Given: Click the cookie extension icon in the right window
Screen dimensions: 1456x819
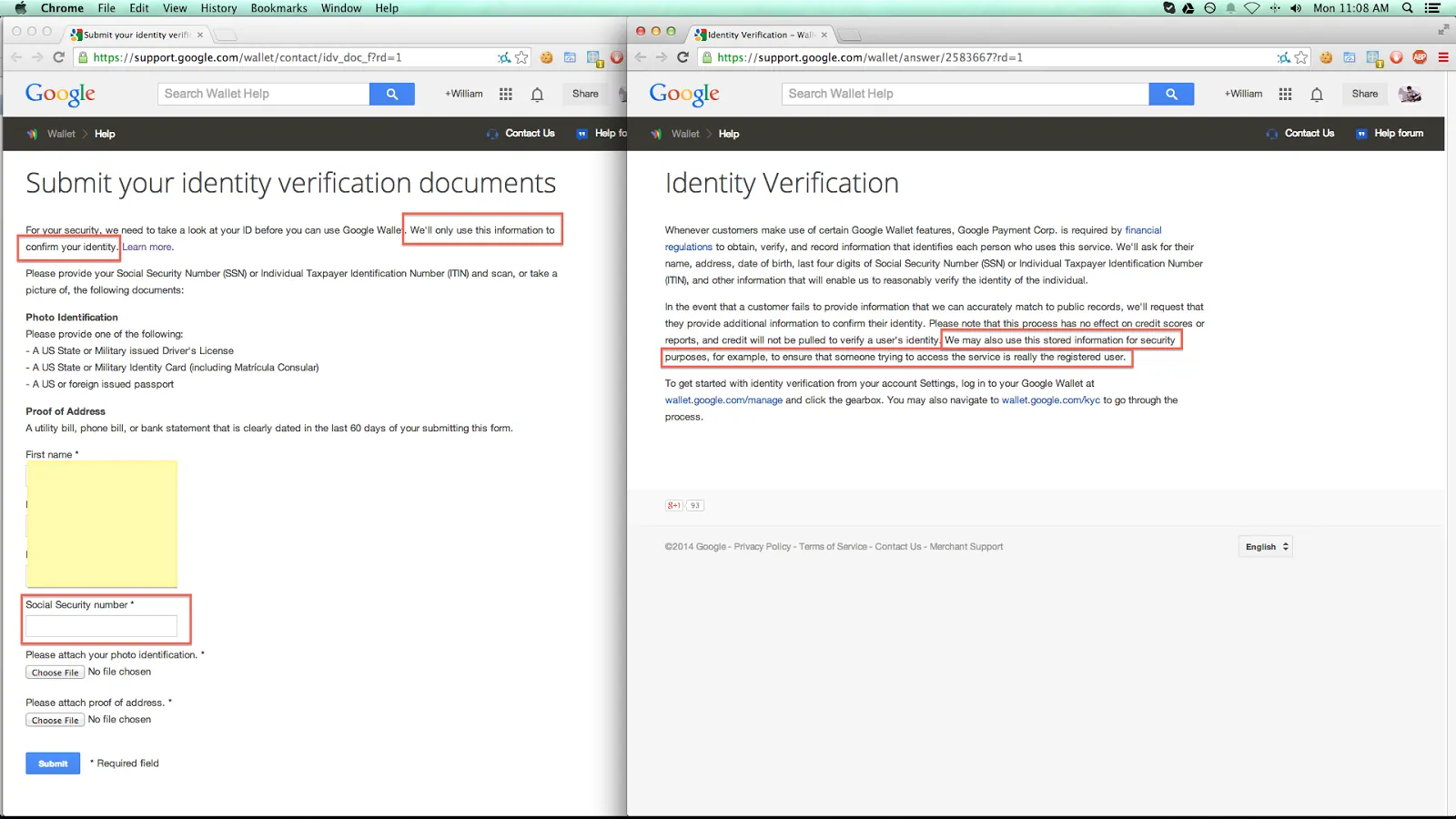Looking at the screenshot, I should 1326,57.
